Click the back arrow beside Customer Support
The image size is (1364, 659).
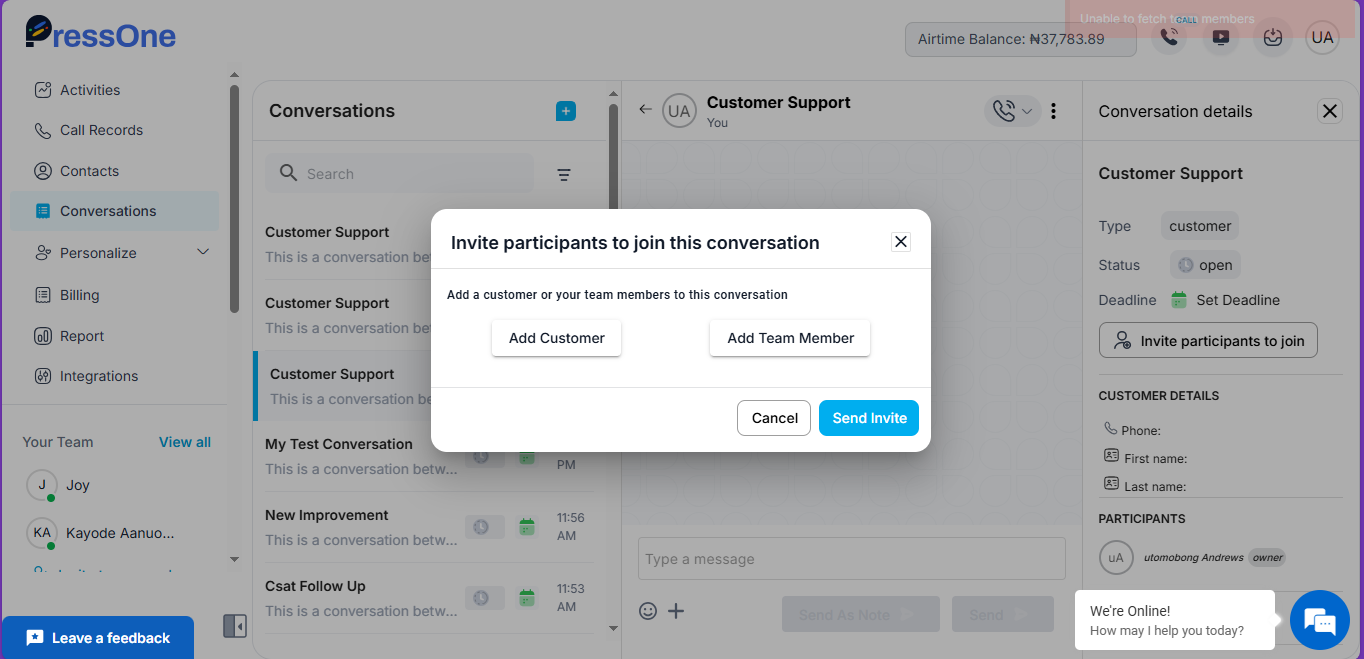coord(645,110)
